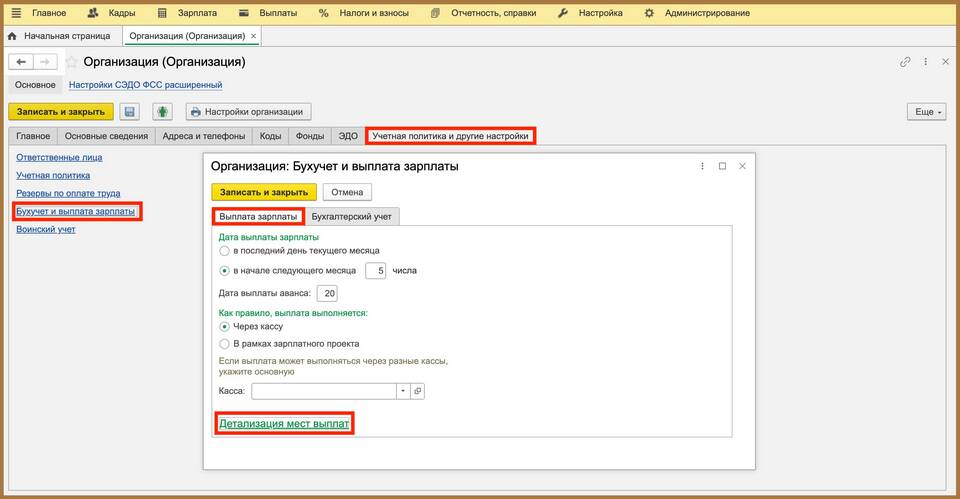Screen dimensions: 960x499
Task: Open the 'Настройки организации' button
Action: pos(250,112)
